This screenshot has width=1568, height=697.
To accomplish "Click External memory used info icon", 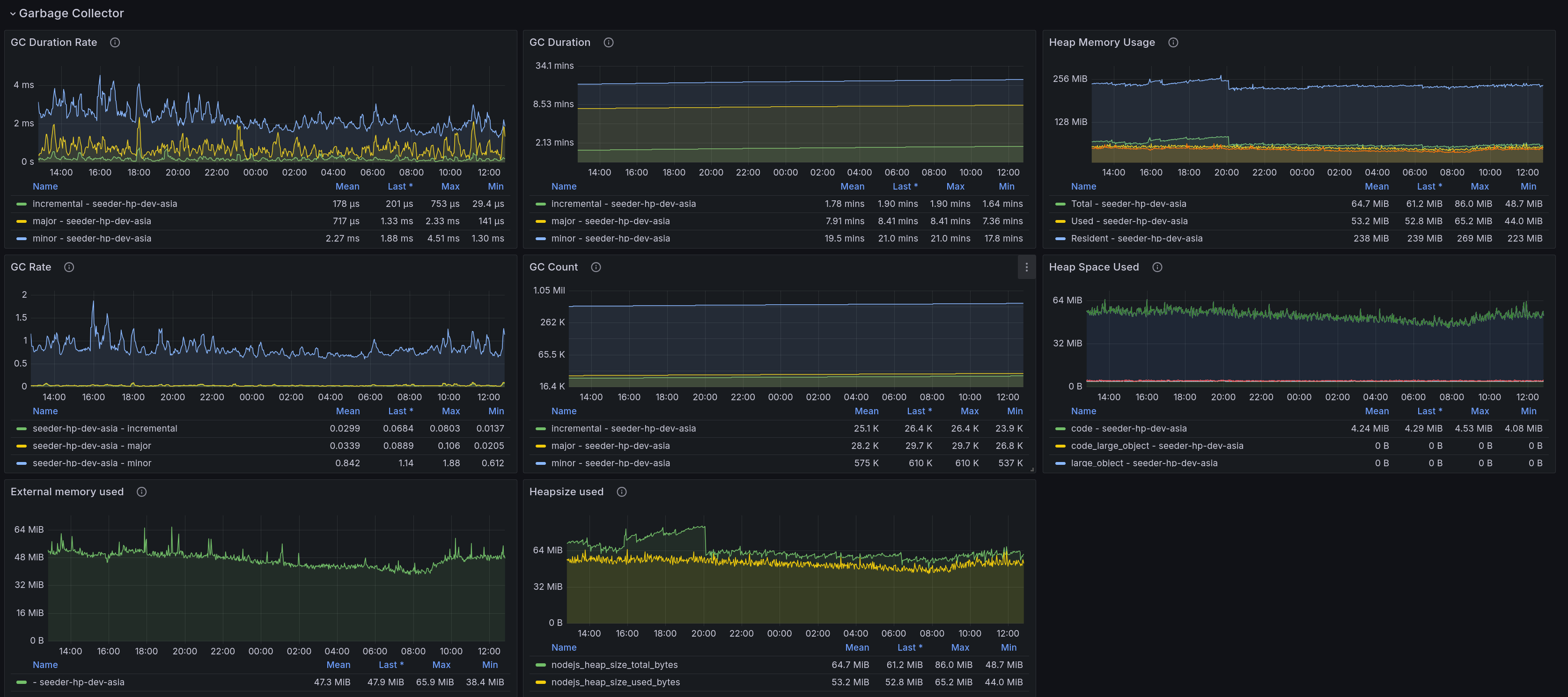I will [x=141, y=491].
